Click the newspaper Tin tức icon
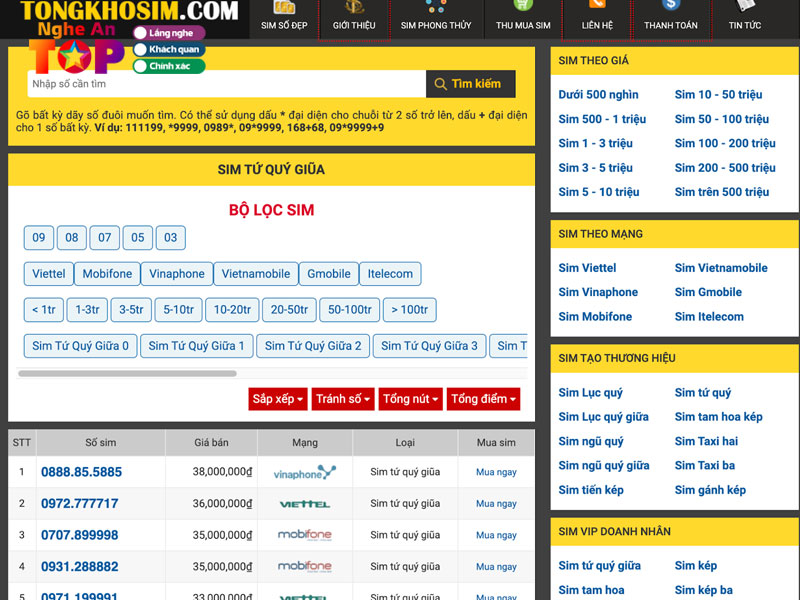Image resolution: width=800 pixels, height=600 pixels. tap(744, 7)
